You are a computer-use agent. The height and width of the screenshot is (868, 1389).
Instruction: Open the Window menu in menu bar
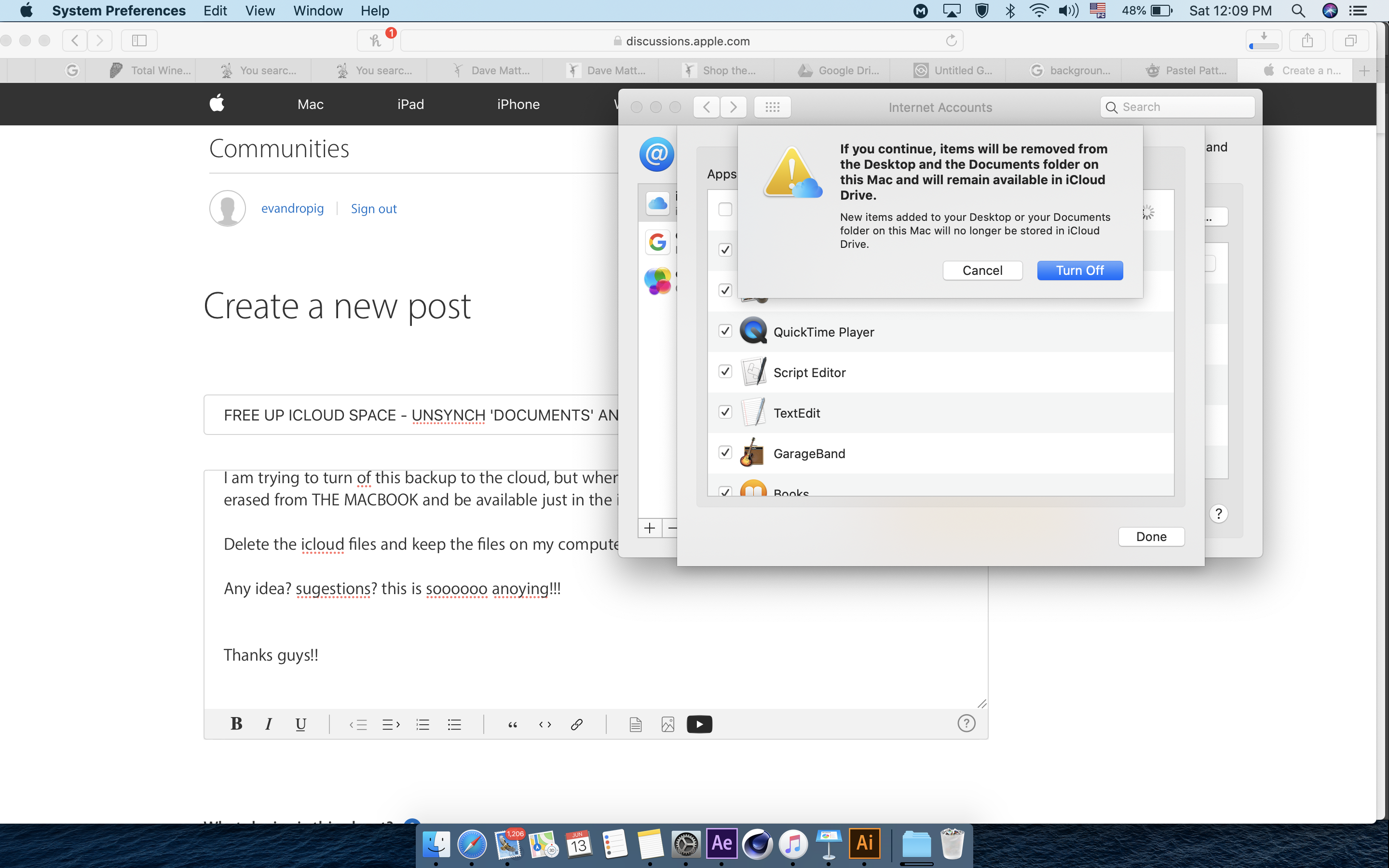pos(317,11)
